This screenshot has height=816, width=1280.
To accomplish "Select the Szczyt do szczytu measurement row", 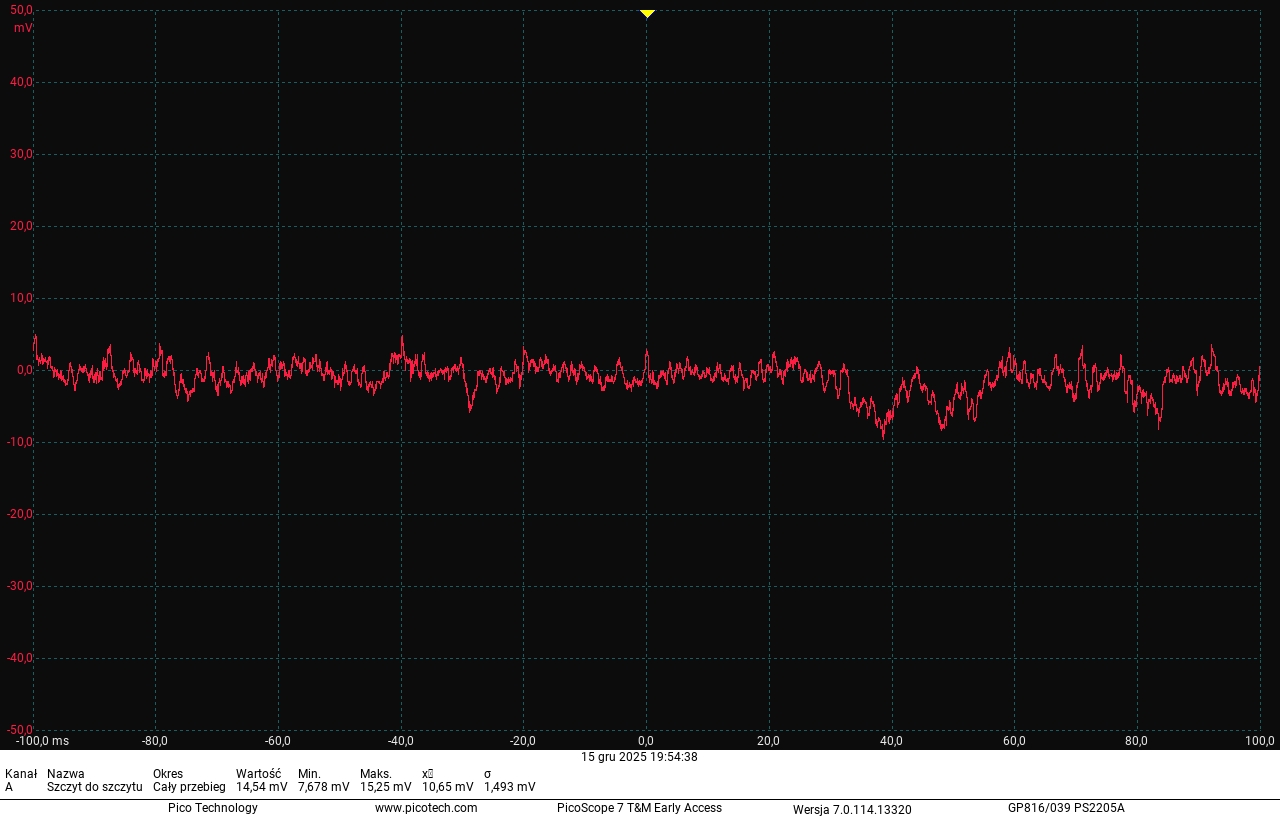I will 94,787.
